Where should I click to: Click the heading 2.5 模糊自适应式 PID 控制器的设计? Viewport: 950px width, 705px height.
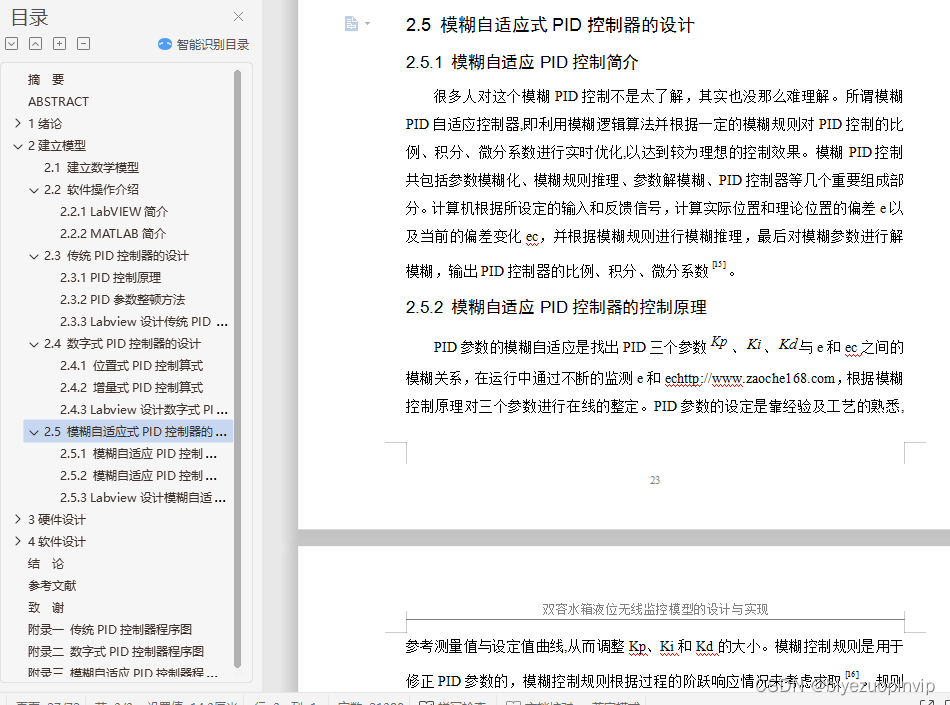click(550, 25)
